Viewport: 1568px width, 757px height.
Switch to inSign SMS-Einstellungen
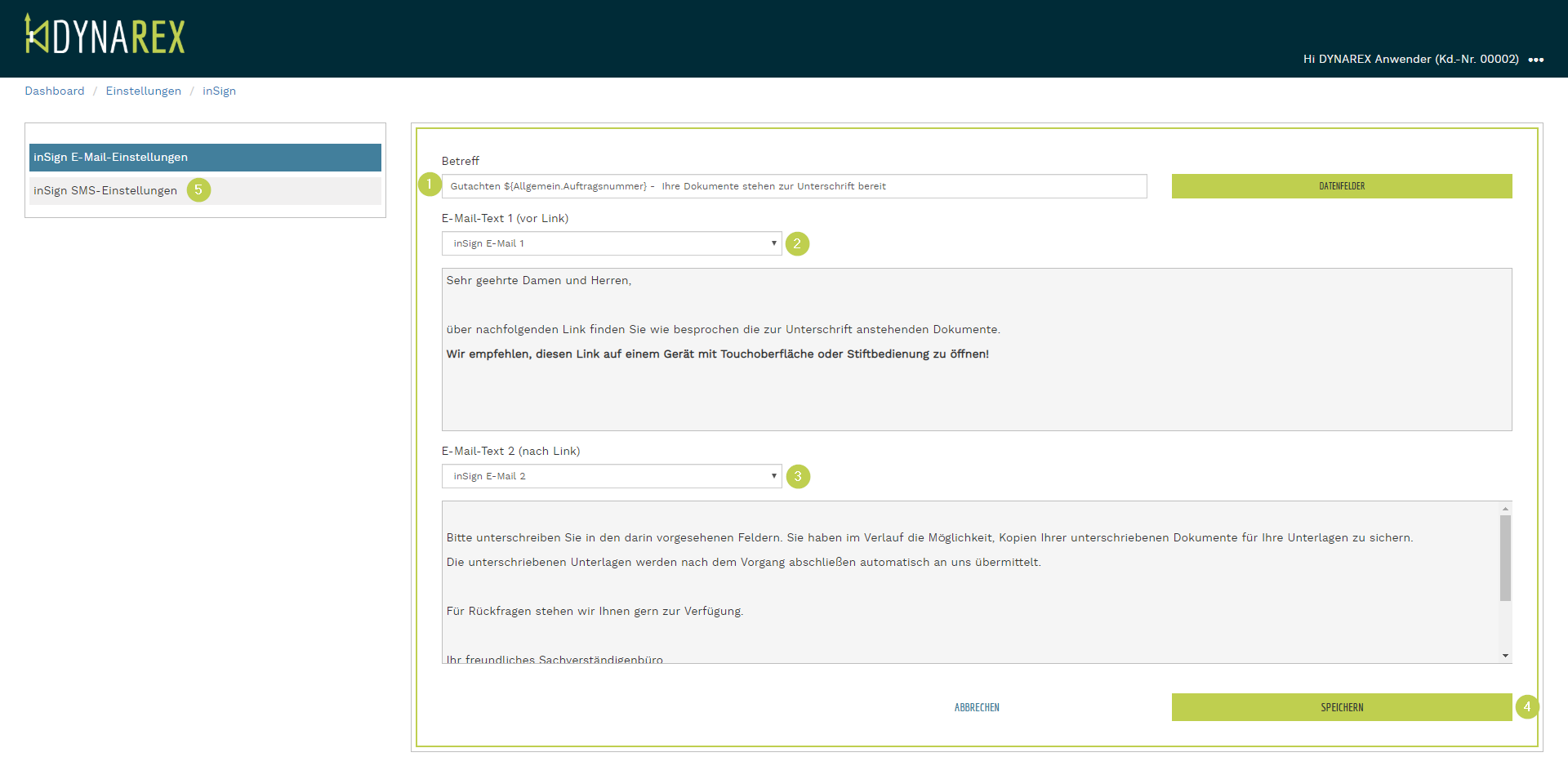coord(105,190)
